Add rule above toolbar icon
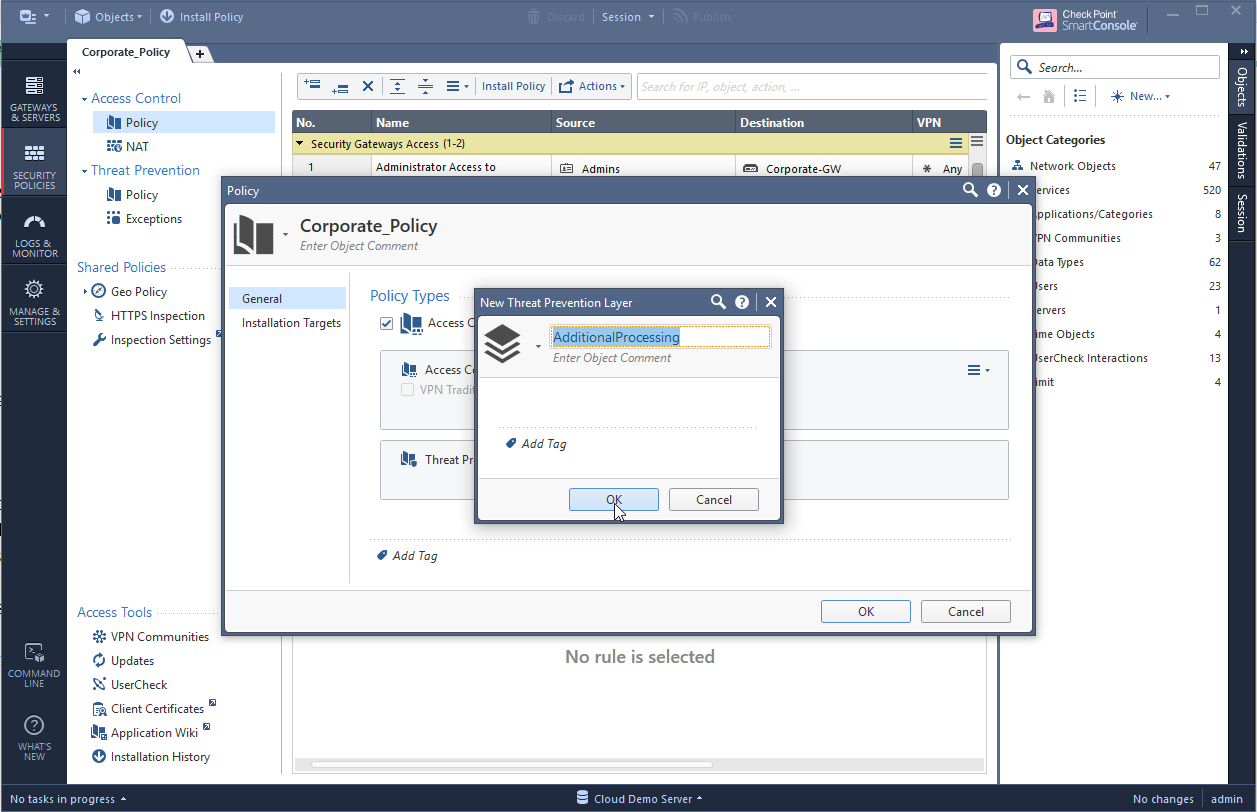 pyautogui.click(x=312, y=86)
